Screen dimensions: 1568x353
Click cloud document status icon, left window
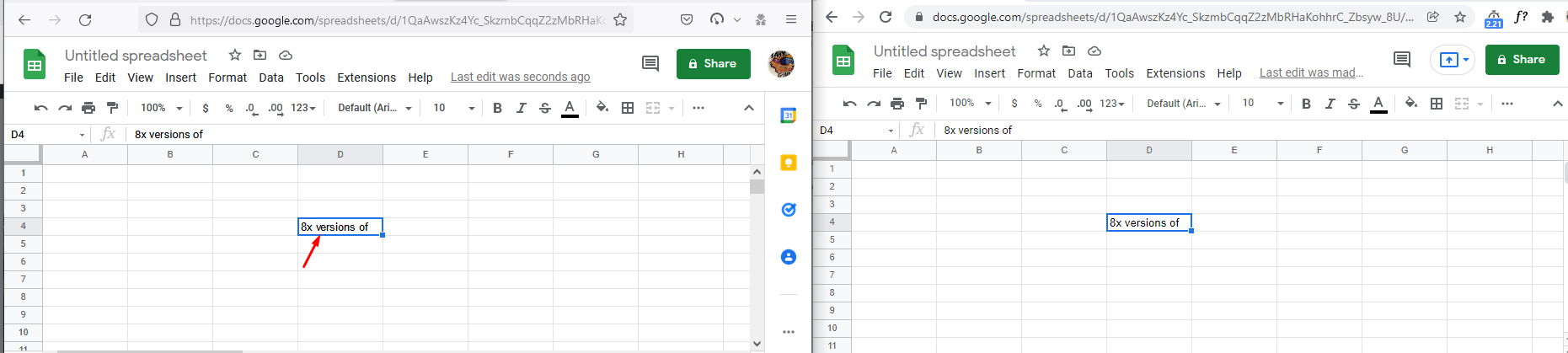286,55
